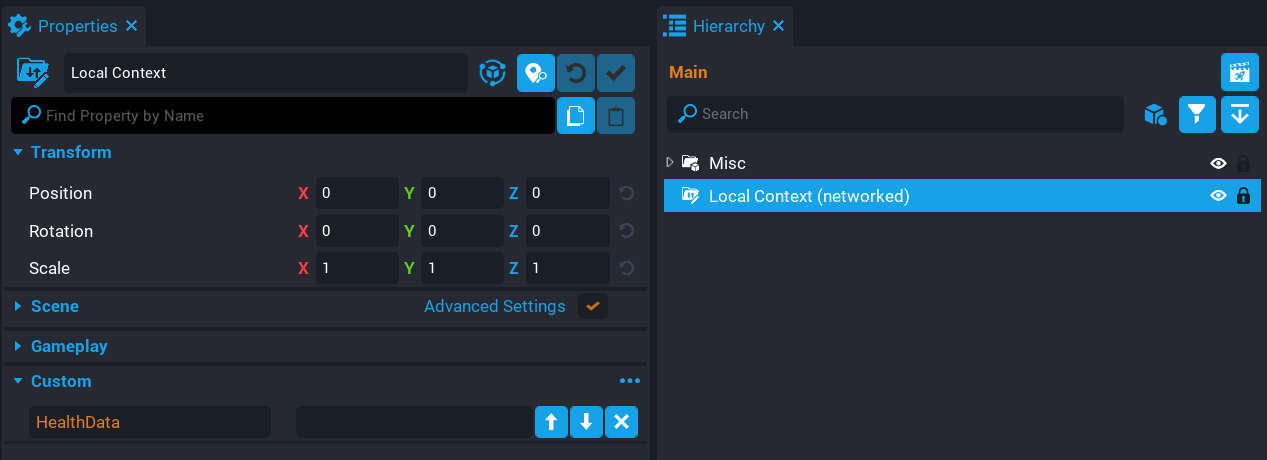Open the Custom section three-dots menu
Screen dimensions: 1267x460
(629, 381)
